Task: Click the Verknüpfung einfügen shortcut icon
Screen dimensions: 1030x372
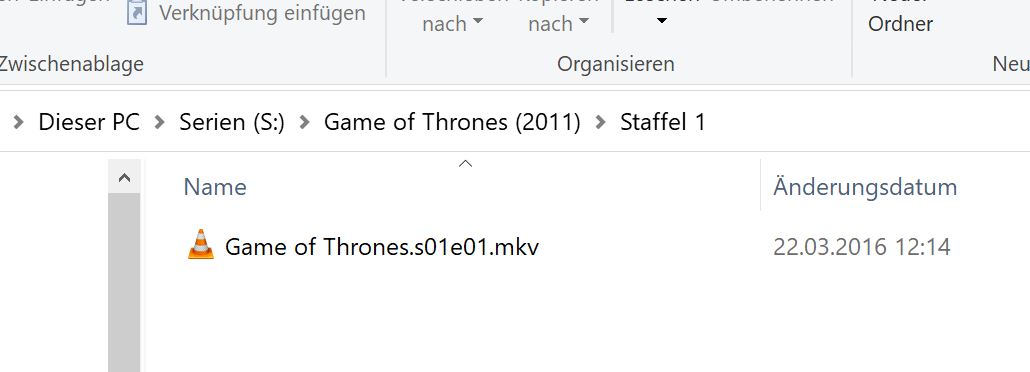Action: [137, 12]
